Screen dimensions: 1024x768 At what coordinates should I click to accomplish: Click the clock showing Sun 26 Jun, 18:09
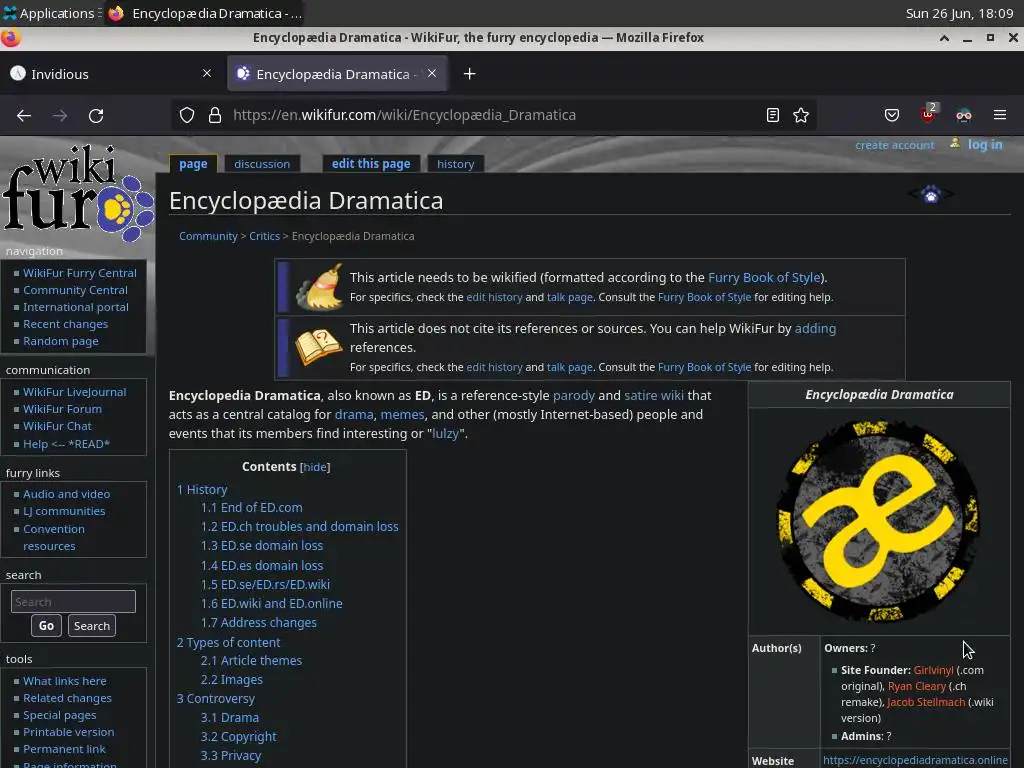959,13
